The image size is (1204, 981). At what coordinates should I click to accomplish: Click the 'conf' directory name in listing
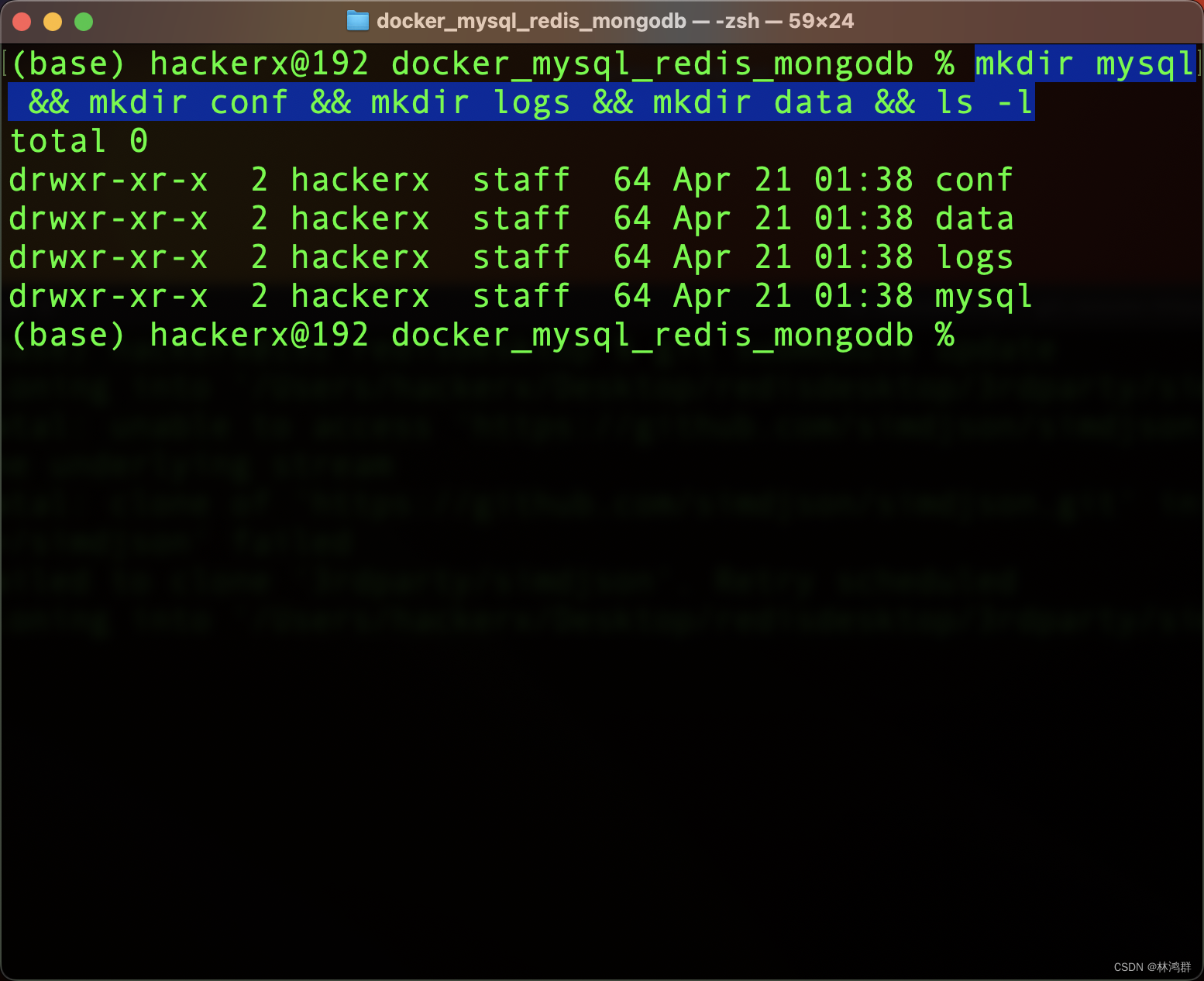[x=974, y=180]
